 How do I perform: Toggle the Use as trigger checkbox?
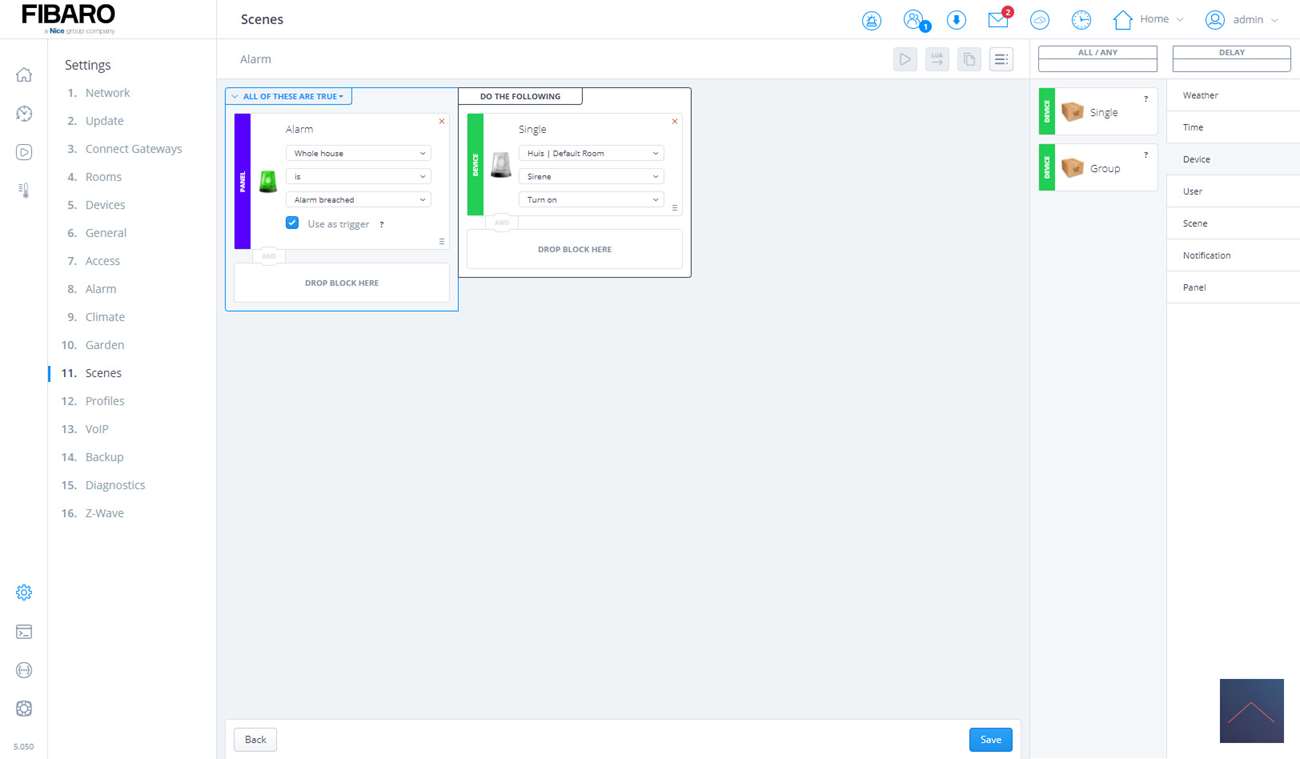point(292,223)
